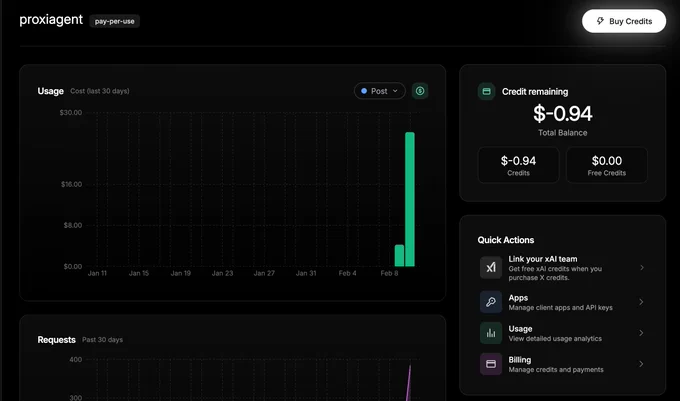Click the purple requests line spike
This screenshot has width=680, height=401.
[x=409, y=382]
